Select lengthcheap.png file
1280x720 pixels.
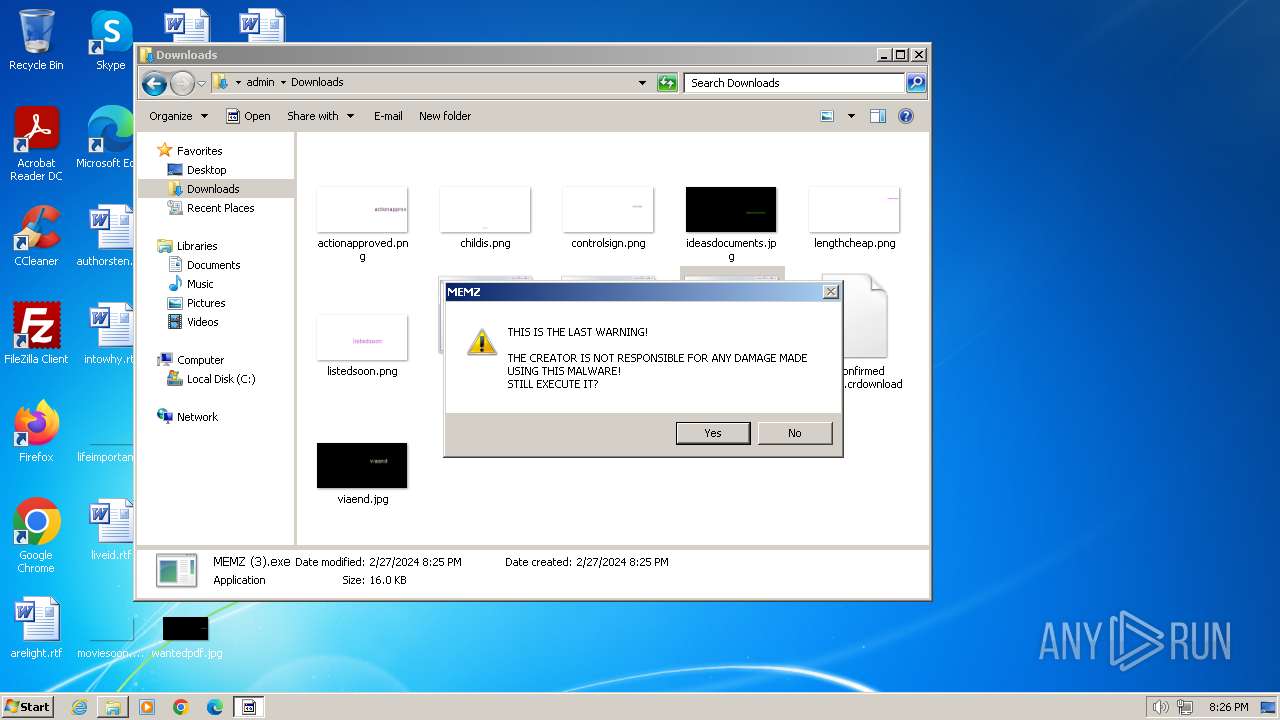click(854, 220)
